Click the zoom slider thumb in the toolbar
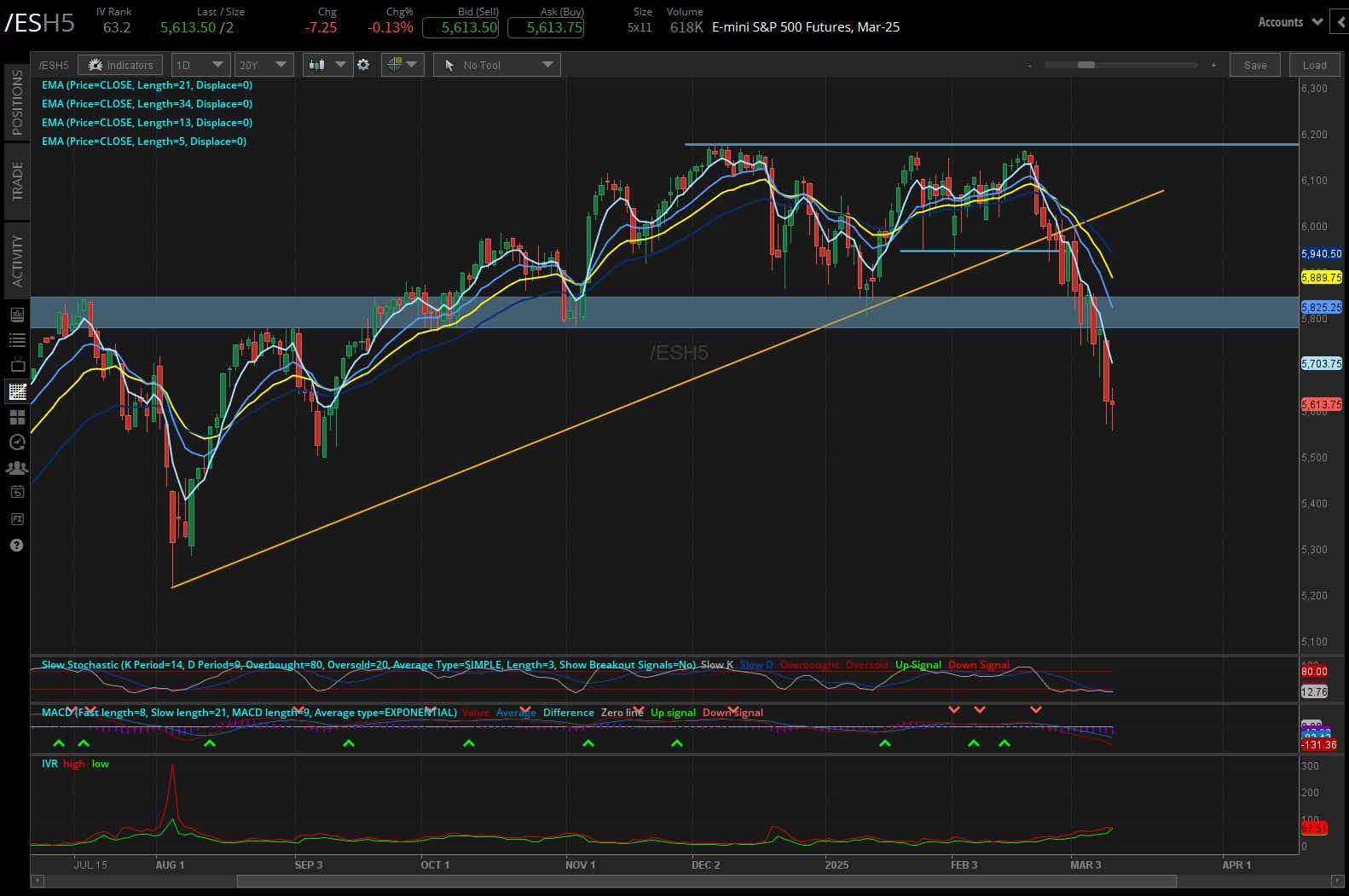This screenshot has height=896, width=1349. tap(1086, 65)
